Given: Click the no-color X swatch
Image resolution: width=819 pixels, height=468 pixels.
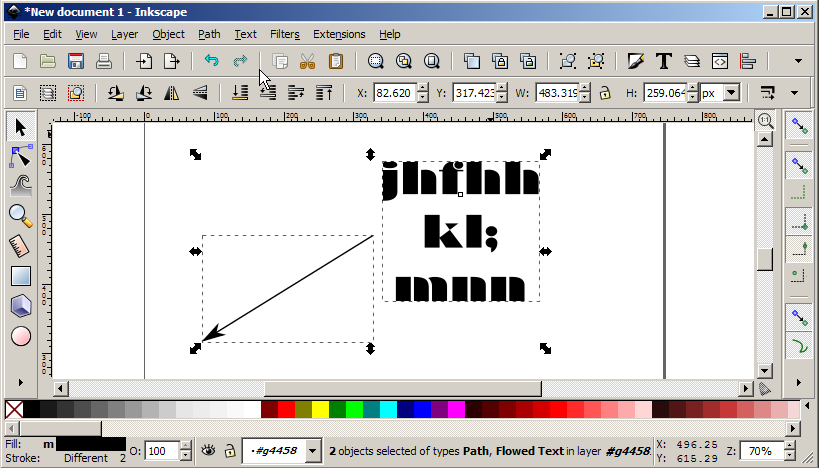Looking at the screenshot, I should pyautogui.click(x=14, y=410).
